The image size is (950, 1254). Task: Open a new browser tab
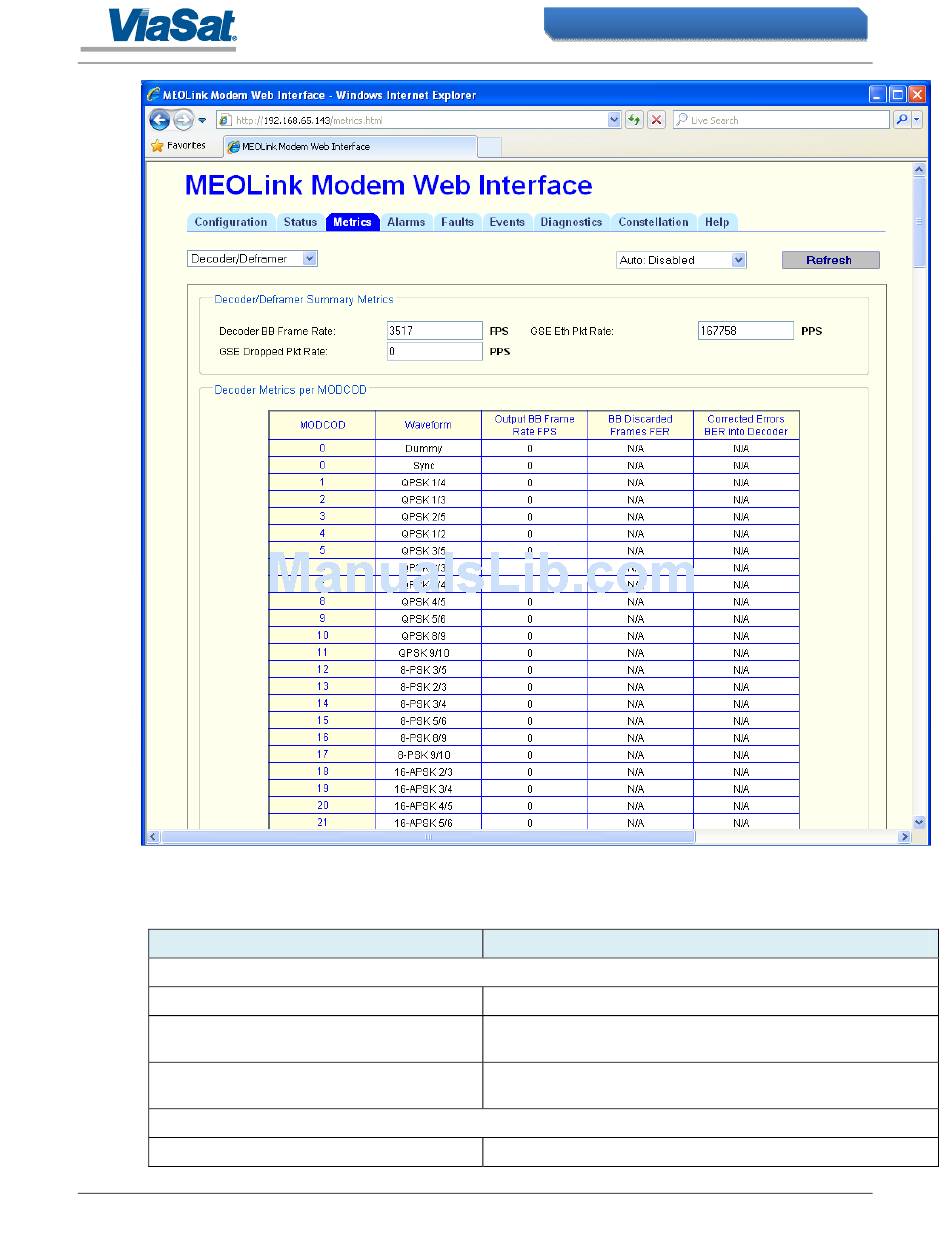tap(490, 147)
